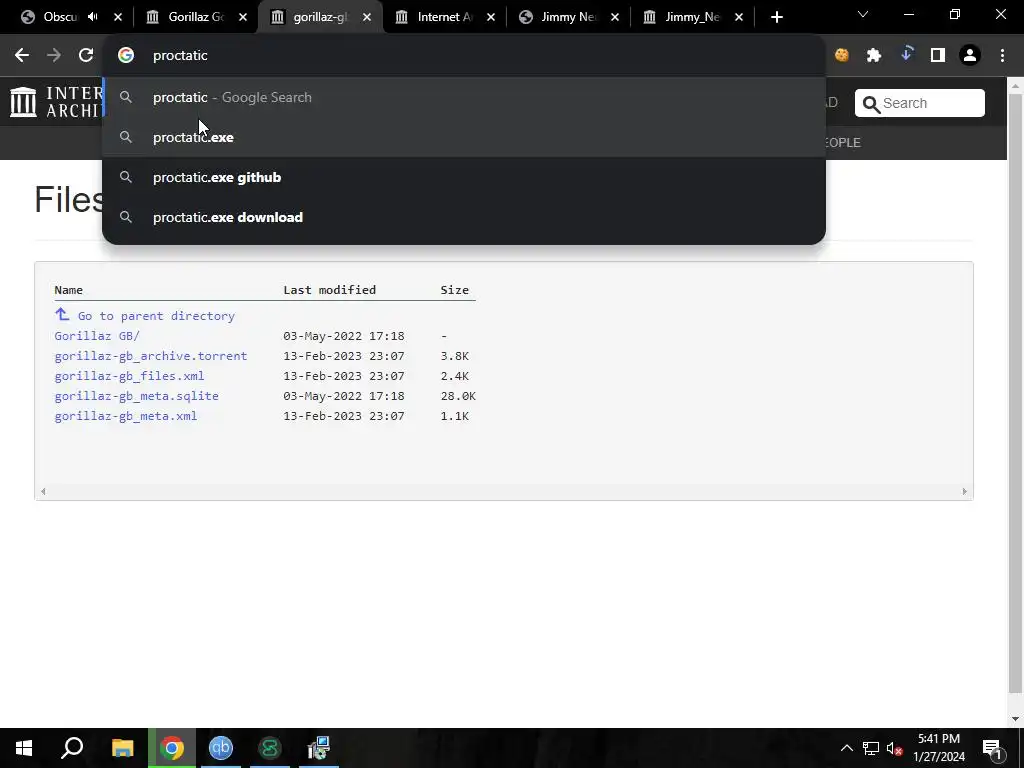Click the 'Name' column header
The image size is (1024, 768).
tap(69, 290)
